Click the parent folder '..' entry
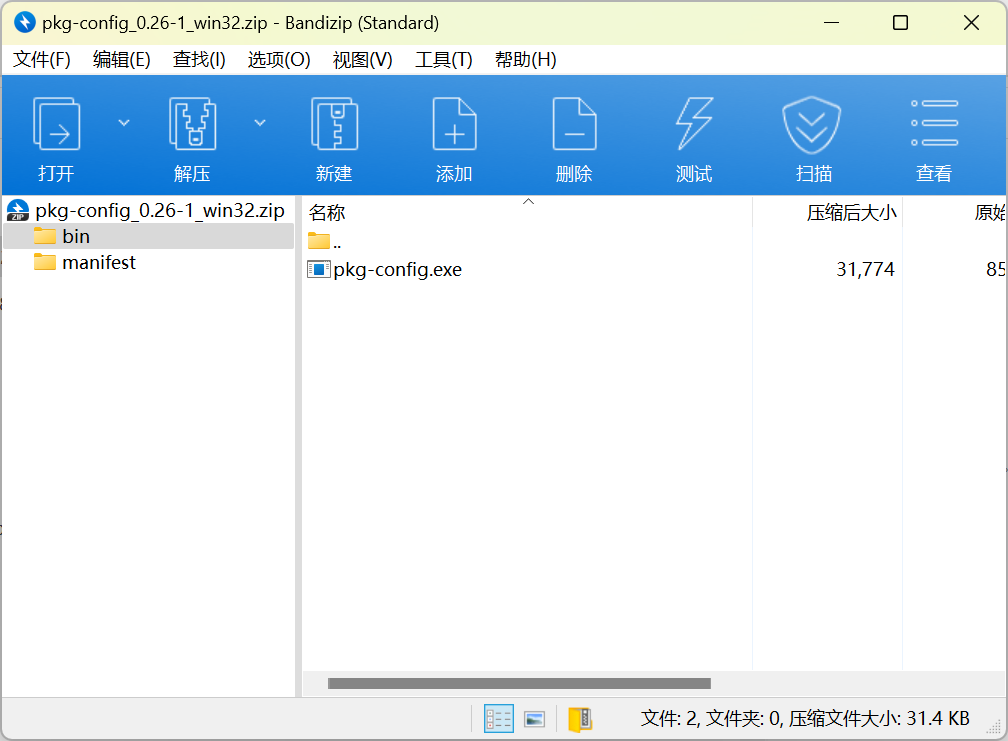This screenshot has width=1008, height=741. [x=325, y=242]
